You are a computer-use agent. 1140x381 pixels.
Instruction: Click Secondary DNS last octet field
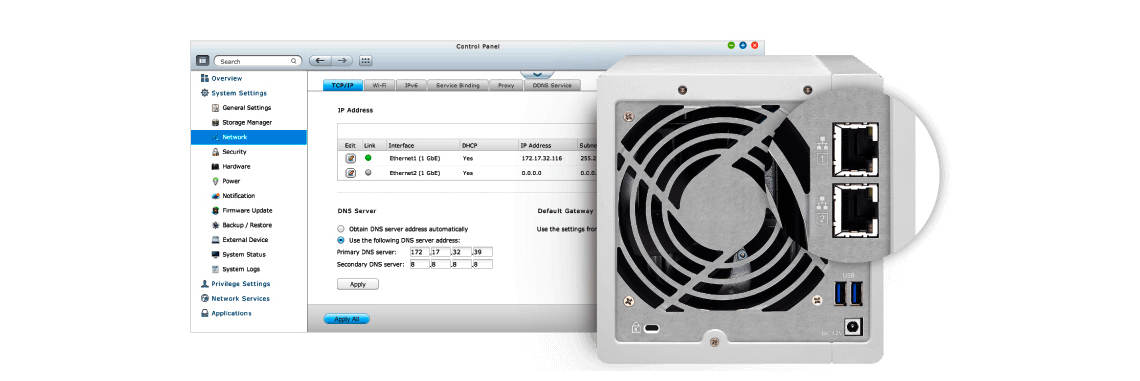(x=483, y=264)
